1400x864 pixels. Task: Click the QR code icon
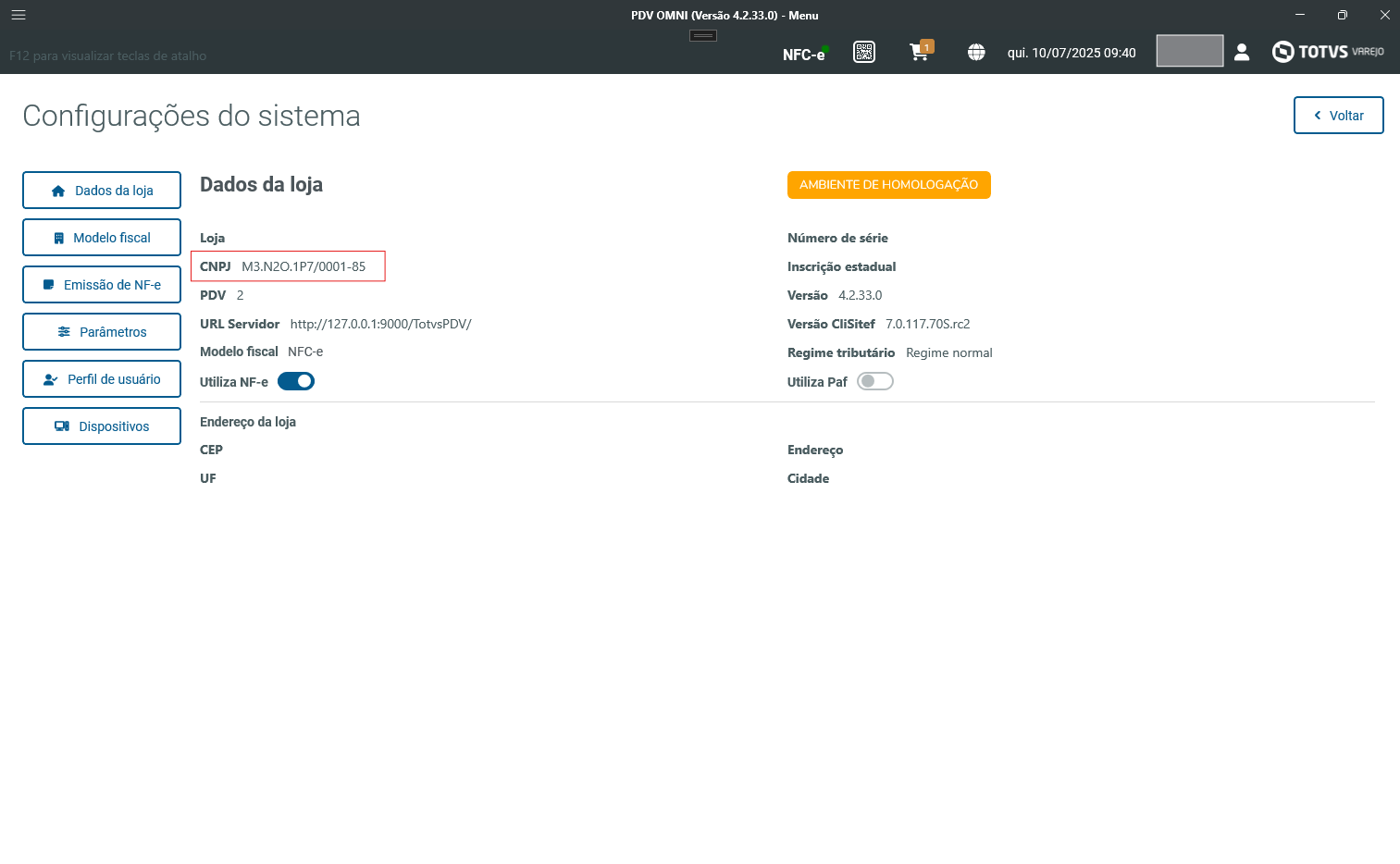click(x=864, y=52)
